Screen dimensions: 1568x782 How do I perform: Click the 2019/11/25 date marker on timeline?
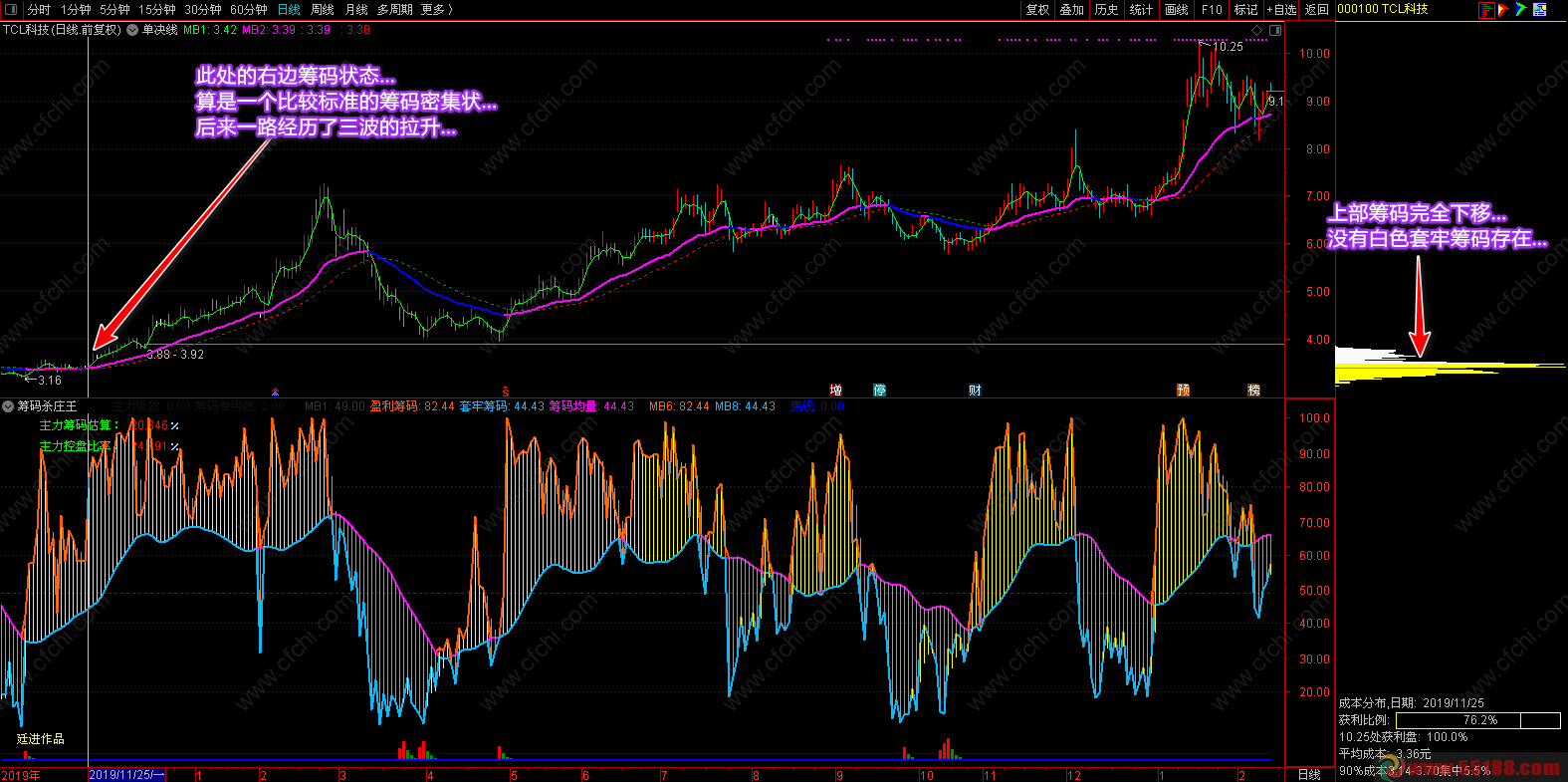125,775
